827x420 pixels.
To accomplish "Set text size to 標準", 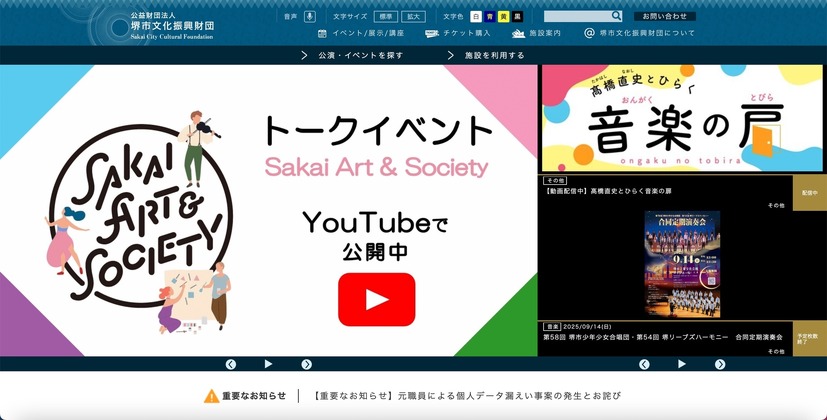I will [x=386, y=16].
